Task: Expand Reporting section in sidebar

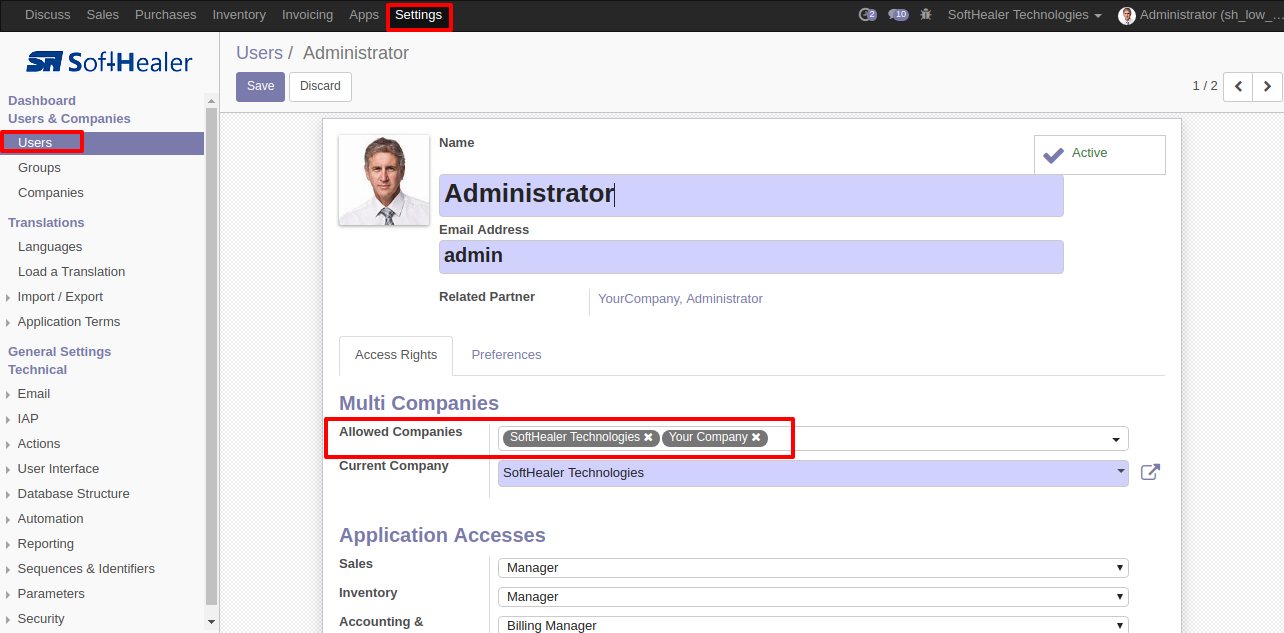Action: click(45, 544)
